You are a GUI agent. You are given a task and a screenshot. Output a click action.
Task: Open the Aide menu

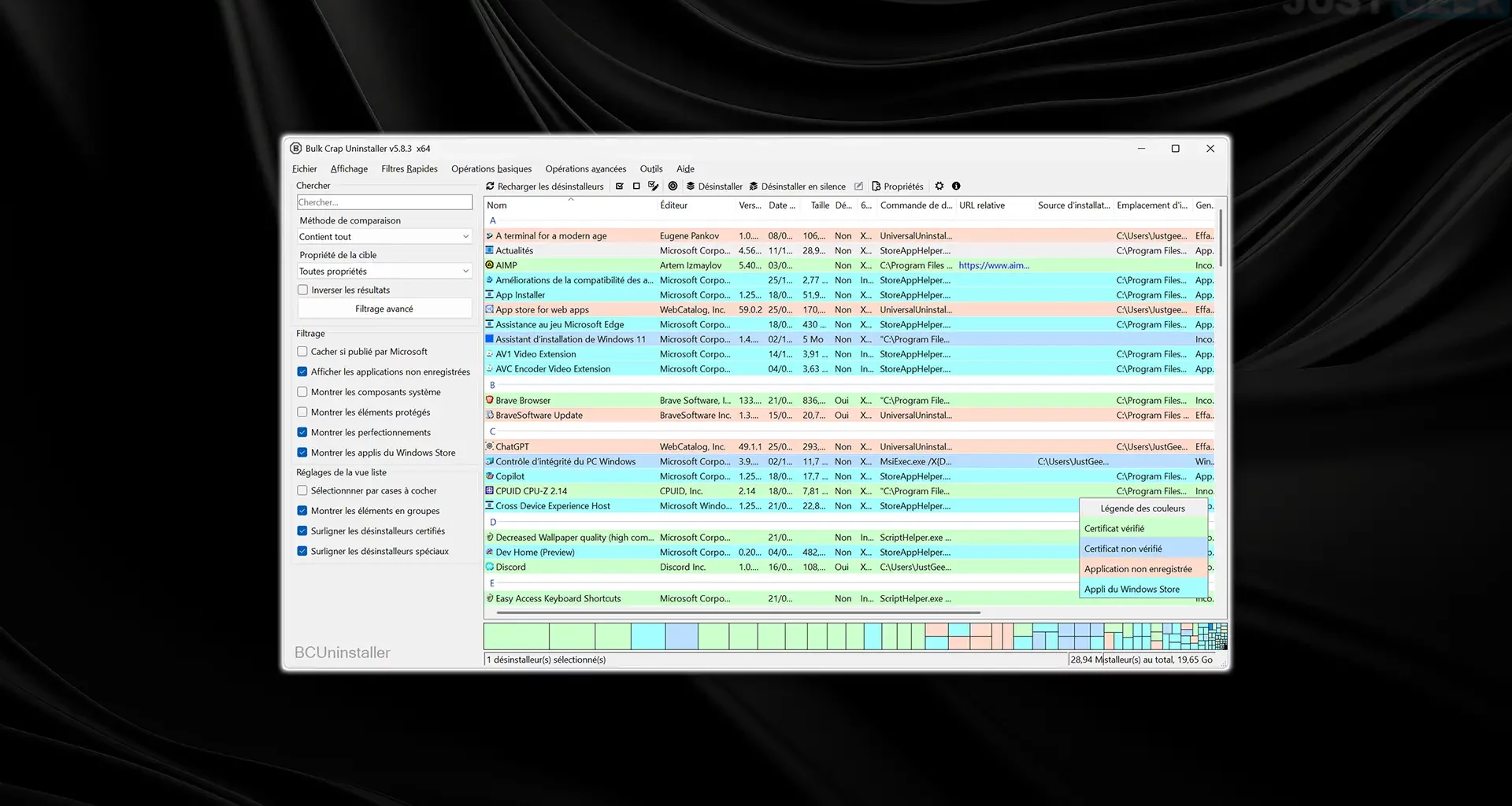tap(685, 168)
